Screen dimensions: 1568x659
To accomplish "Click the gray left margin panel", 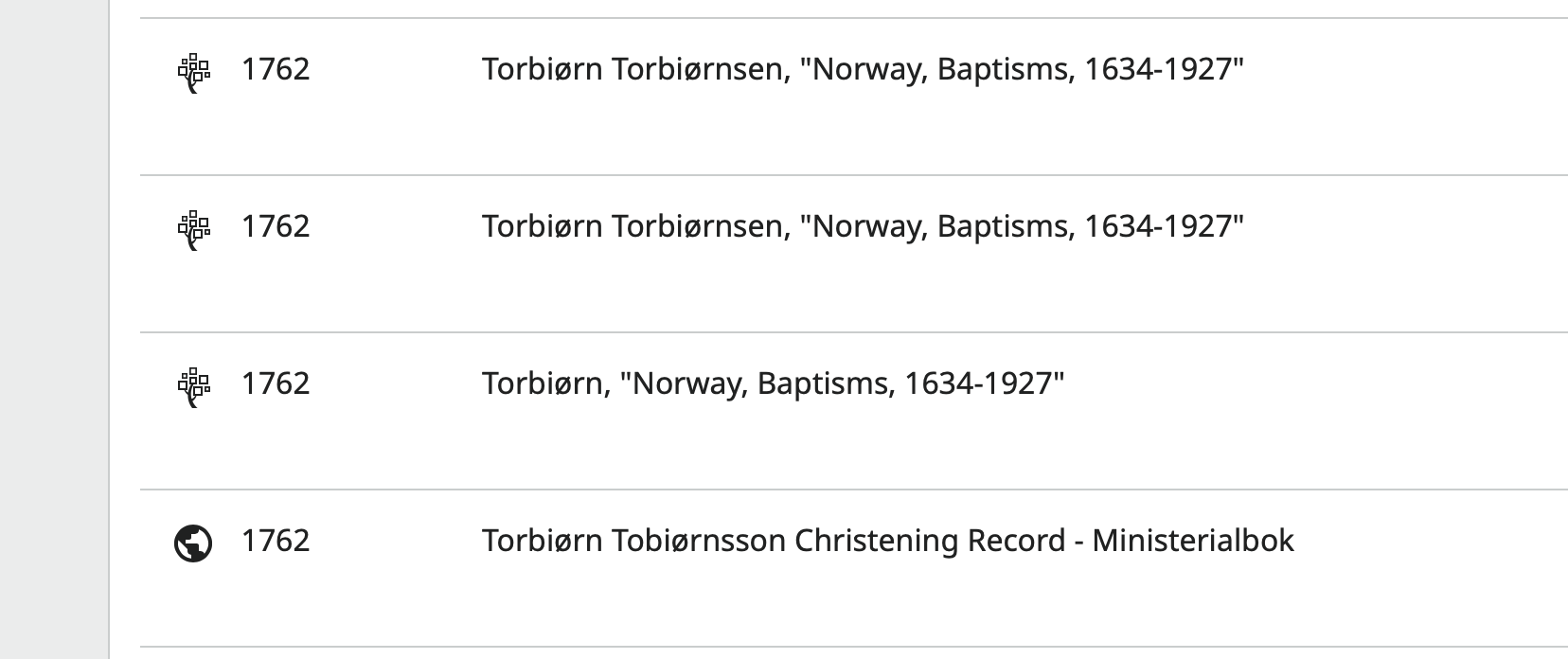I will click(x=54, y=329).
